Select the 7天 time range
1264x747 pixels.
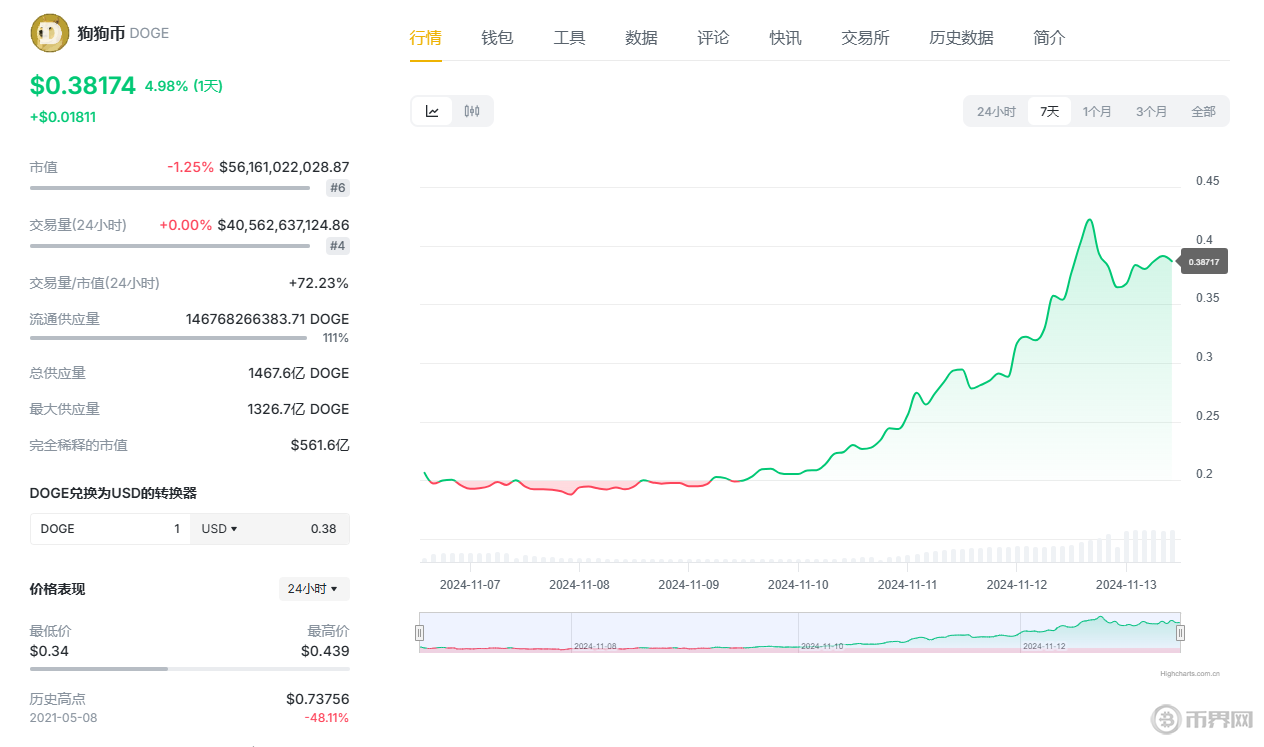point(1049,111)
